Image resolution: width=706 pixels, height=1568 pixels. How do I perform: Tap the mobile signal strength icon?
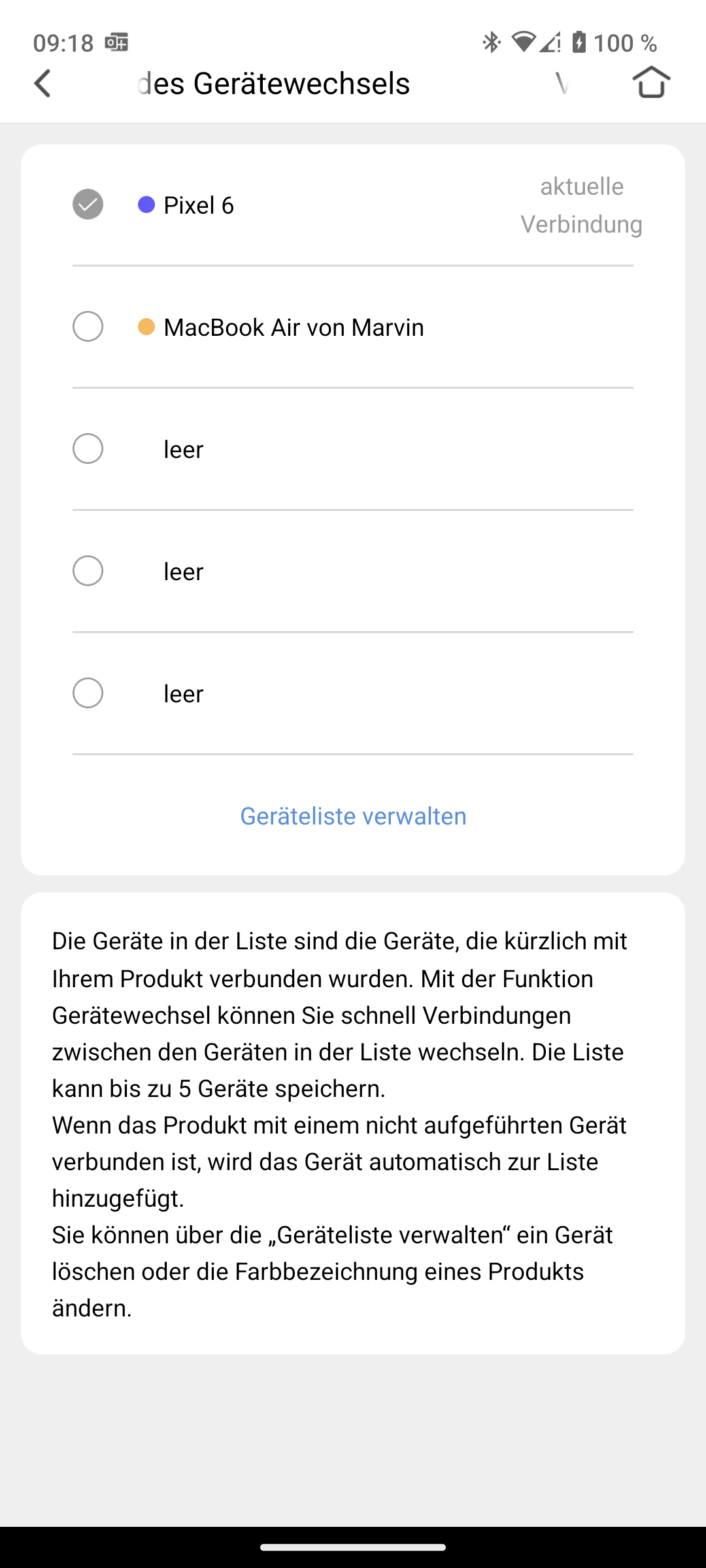(550, 42)
